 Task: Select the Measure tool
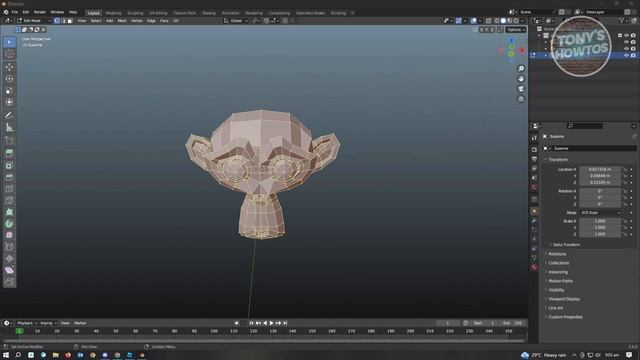[9, 127]
